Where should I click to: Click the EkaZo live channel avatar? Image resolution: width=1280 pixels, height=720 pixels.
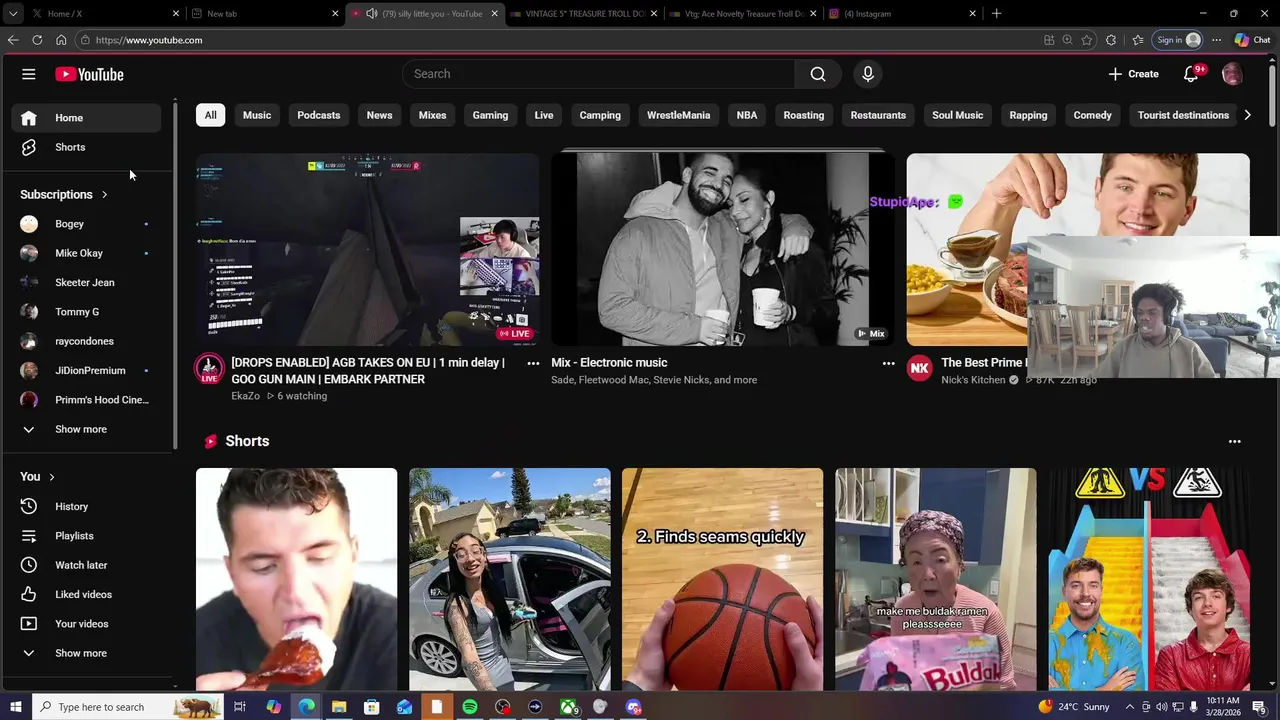[x=209, y=369]
